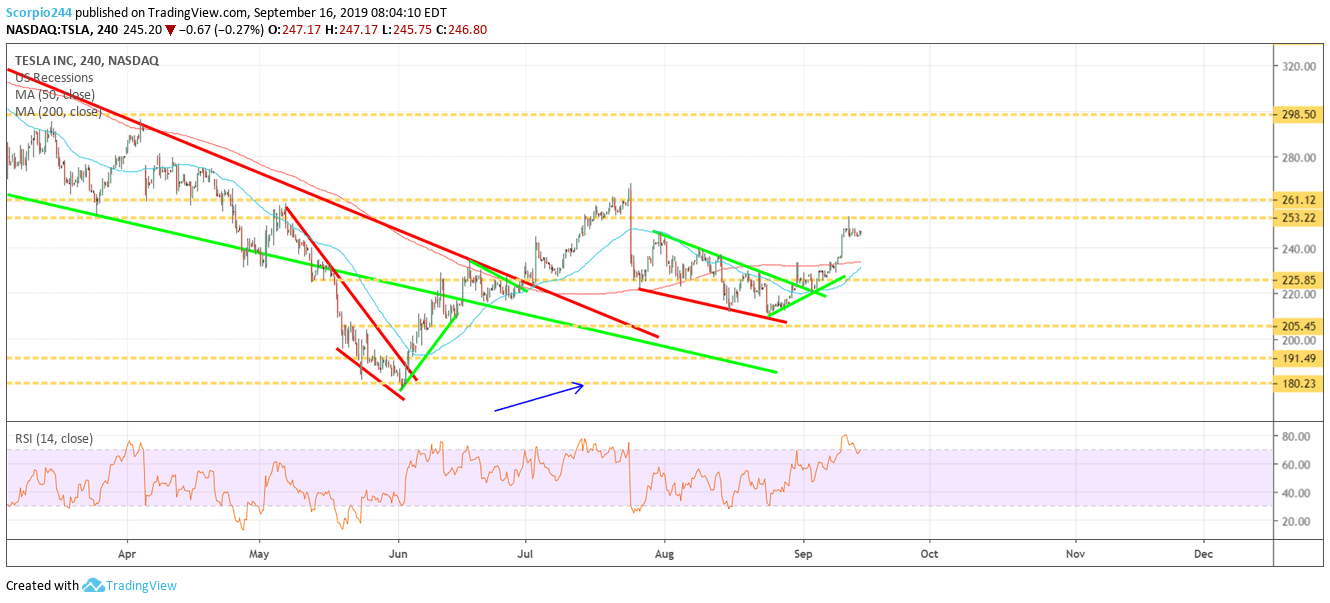
Task: Click the US Recessions indicator label
Action: pyautogui.click(x=54, y=78)
